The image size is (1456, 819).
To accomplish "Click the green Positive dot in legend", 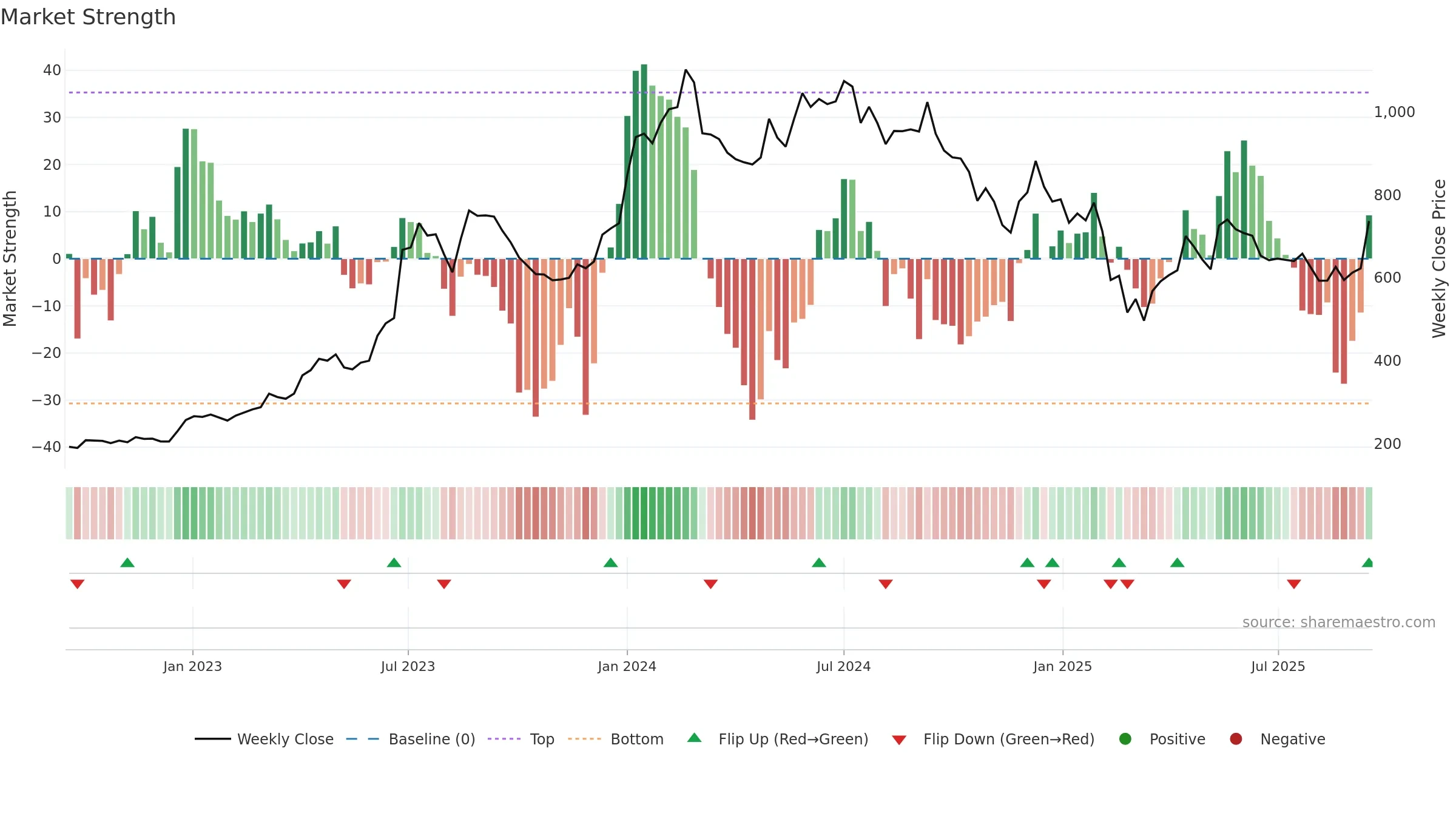I will coord(1125,739).
